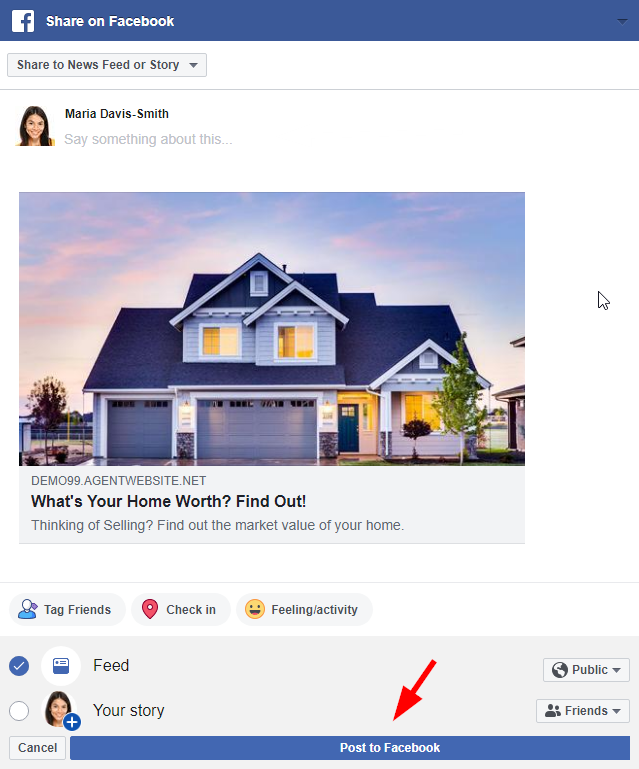Viewport: 639px width, 769px height.
Task: Click the Facebook logo icon
Action: (x=23, y=21)
